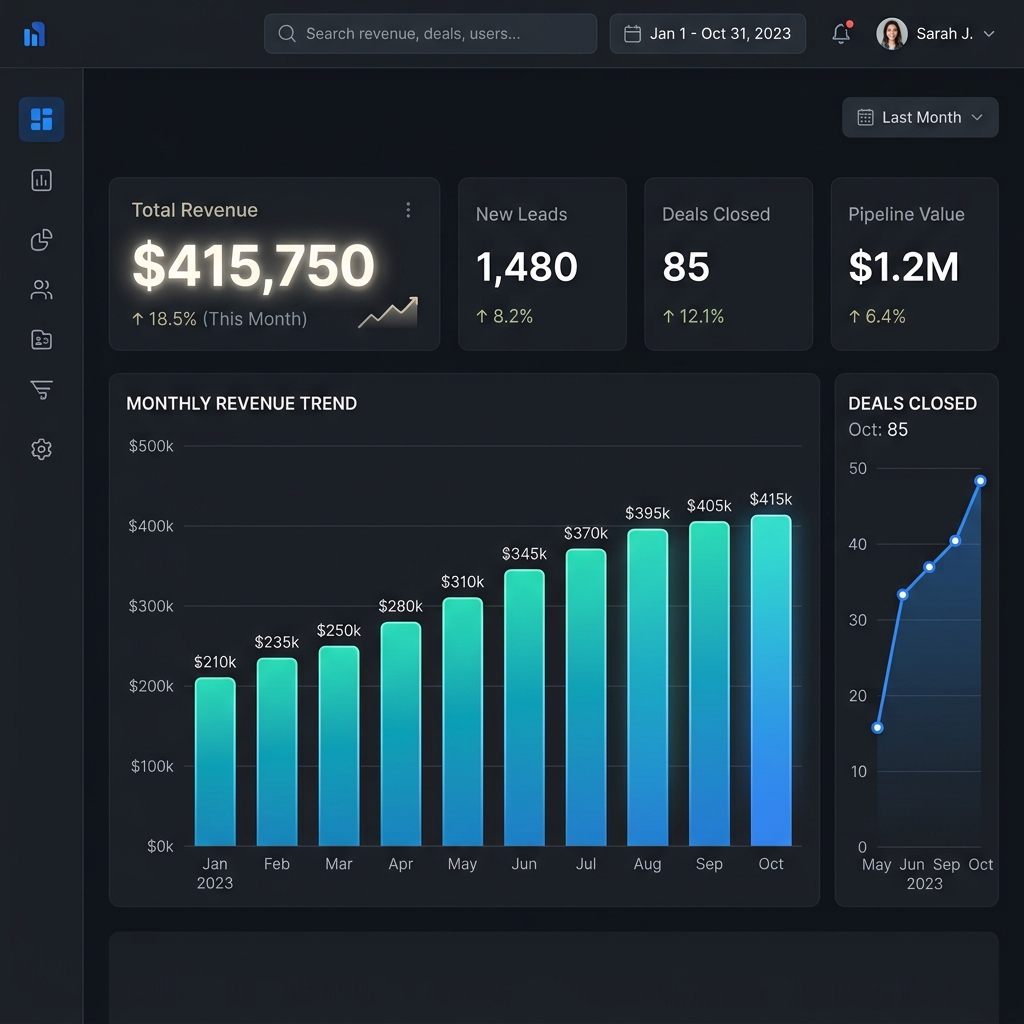Click the May data point on Deals Closed line

tap(877, 728)
